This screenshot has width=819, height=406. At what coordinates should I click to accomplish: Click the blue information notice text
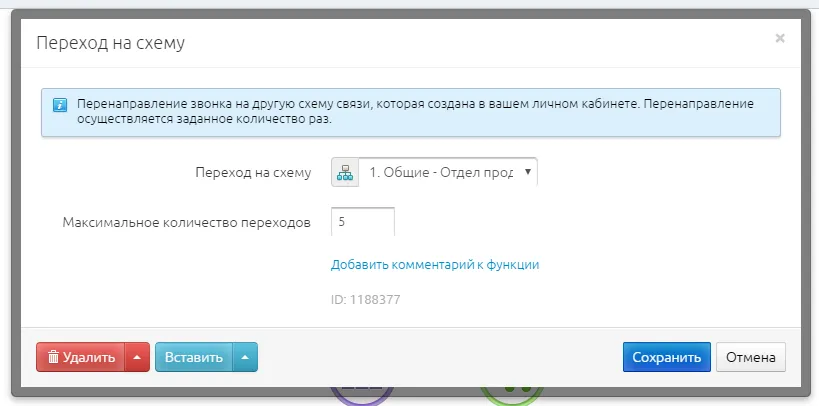(x=415, y=111)
